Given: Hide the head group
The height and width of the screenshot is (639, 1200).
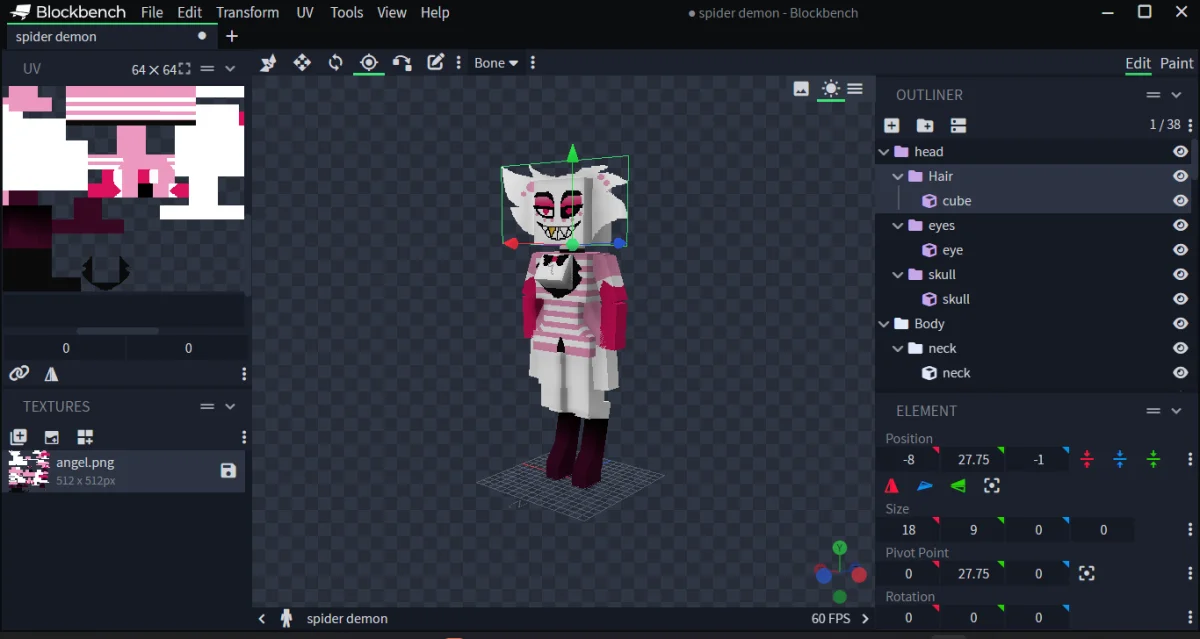Looking at the screenshot, I should (x=1180, y=152).
